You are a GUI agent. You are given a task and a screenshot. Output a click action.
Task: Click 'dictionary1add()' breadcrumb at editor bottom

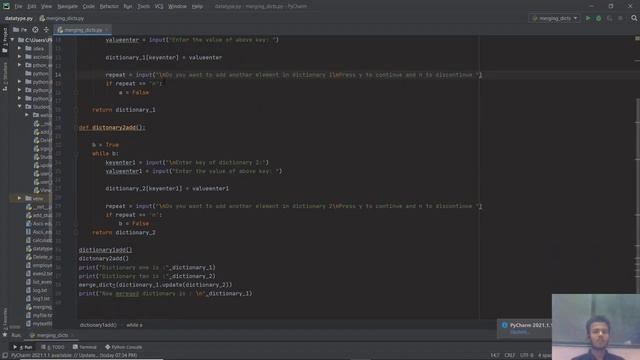pyautogui.click(x=98, y=325)
